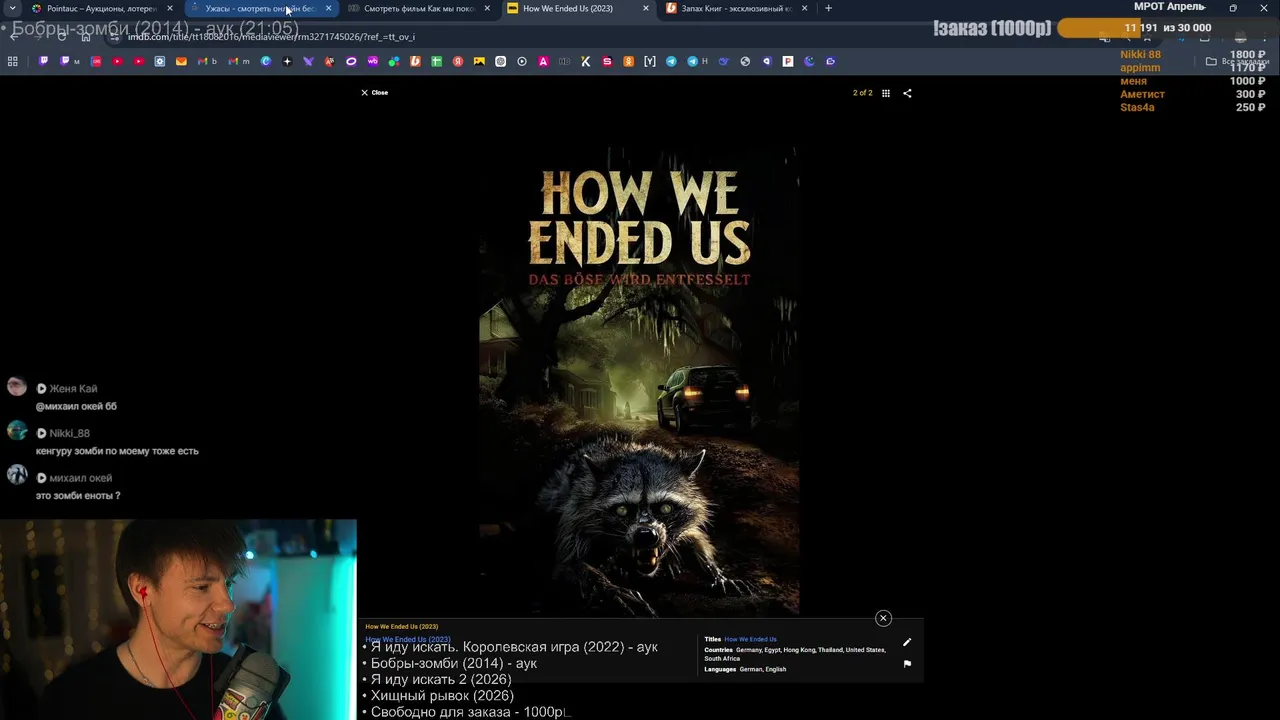Viewport: 1280px width, 720px height.
Task: Edit image details with pencil icon
Action: point(907,642)
